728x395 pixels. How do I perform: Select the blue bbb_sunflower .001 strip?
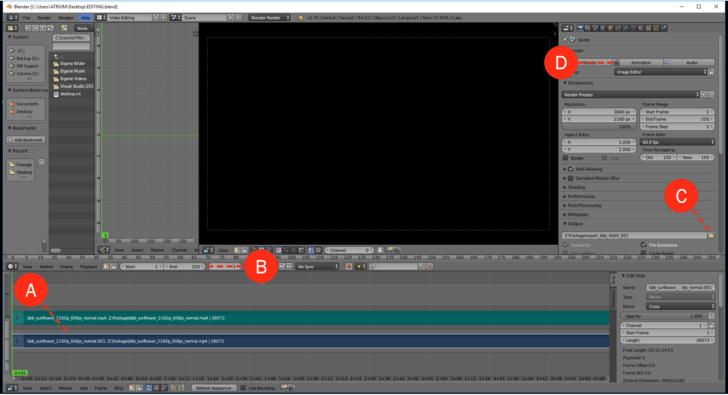tap(311, 341)
